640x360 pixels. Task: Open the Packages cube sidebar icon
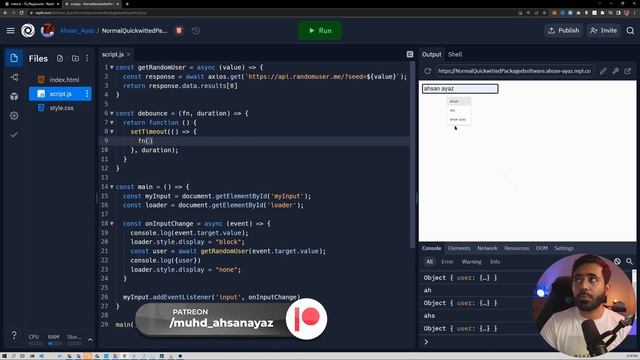[x=14, y=96]
